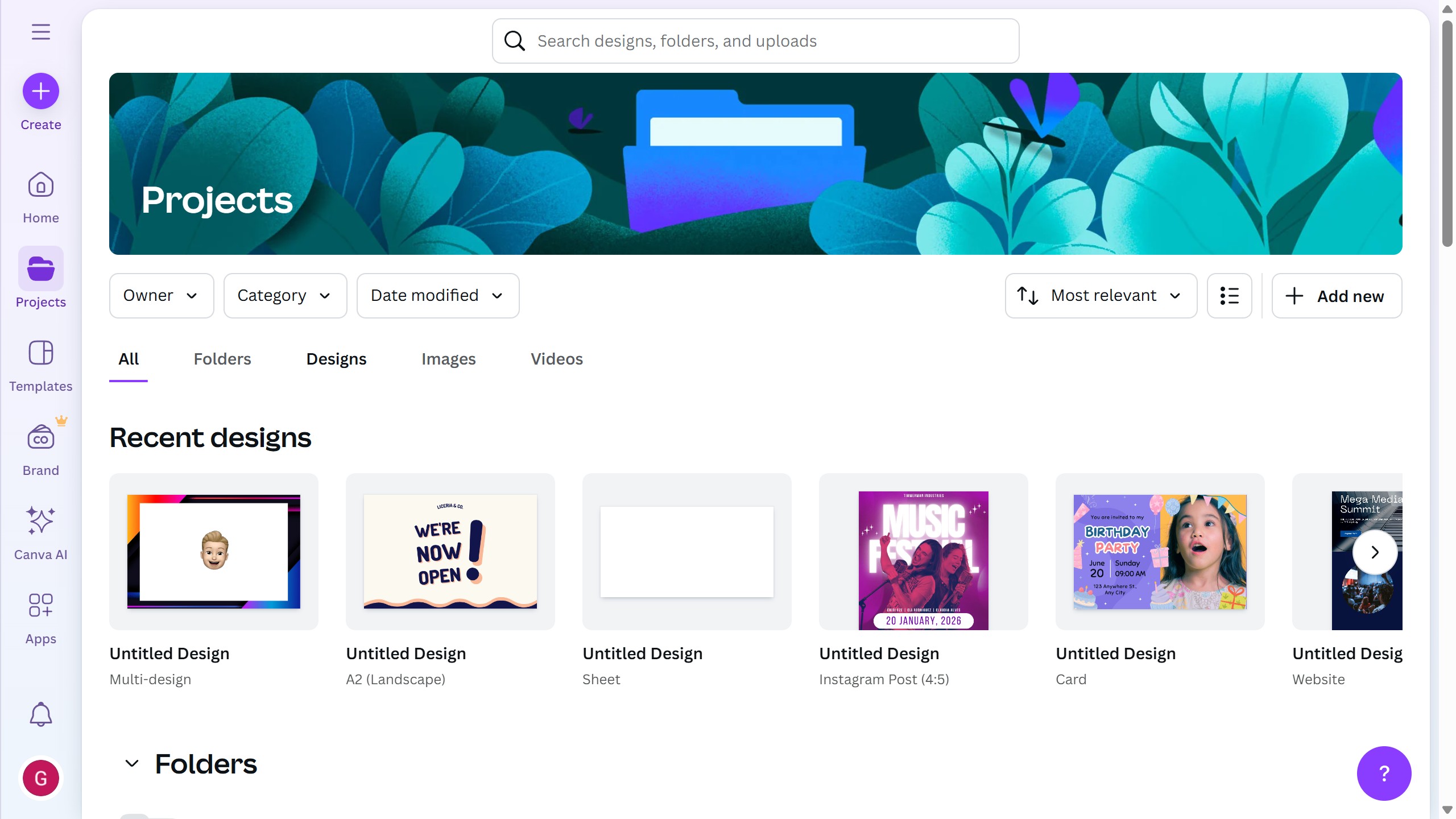This screenshot has height=819, width=1456.
Task: Click the purple Create plus button
Action: click(x=40, y=91)
